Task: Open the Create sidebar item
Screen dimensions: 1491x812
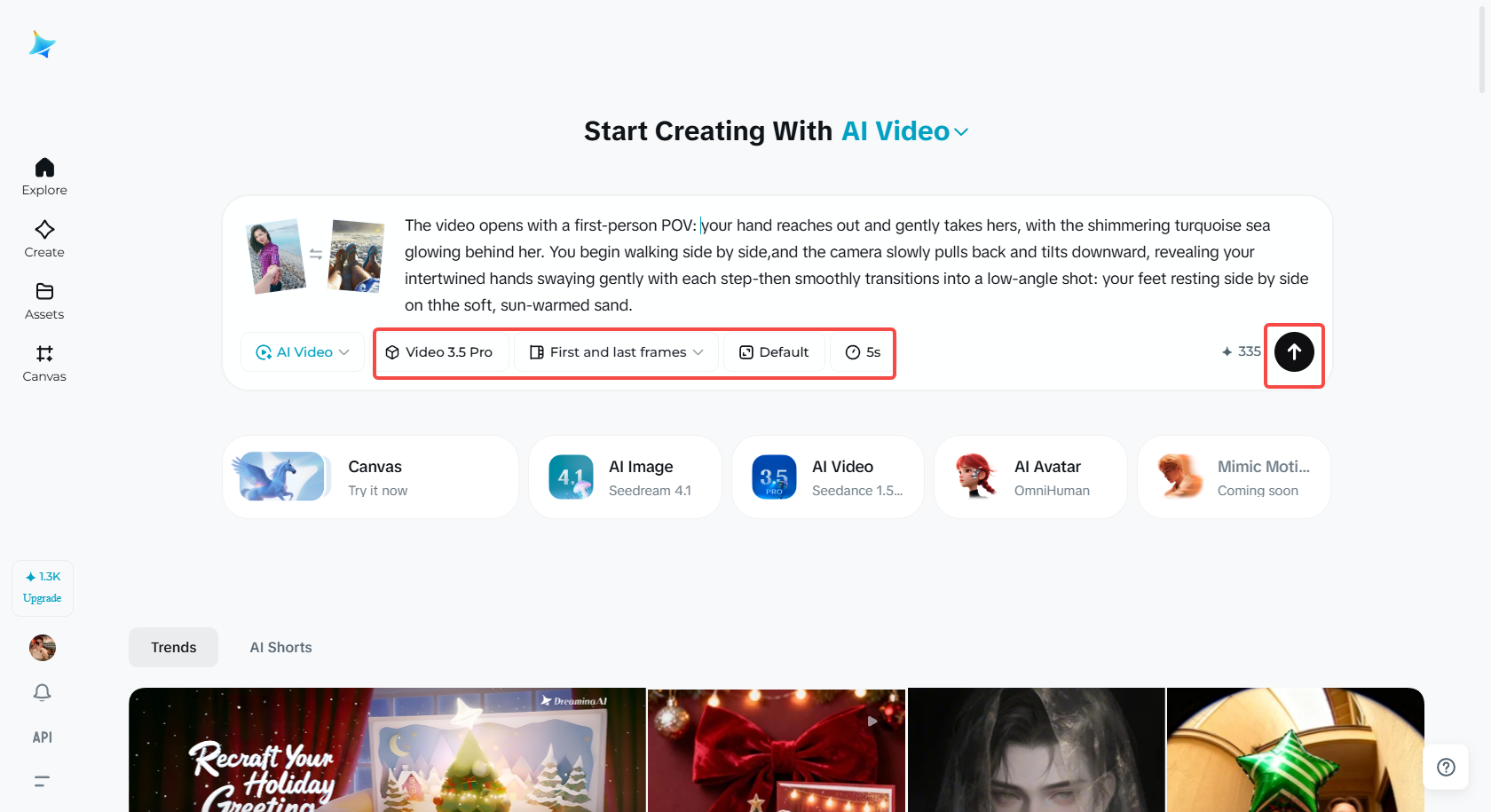Action: [x=44, y=240]
